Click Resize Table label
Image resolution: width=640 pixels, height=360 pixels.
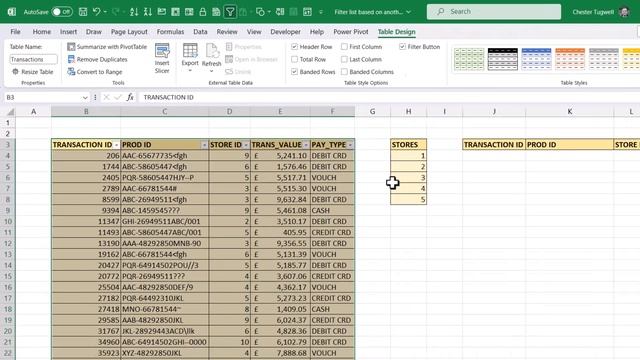[37, 72]
